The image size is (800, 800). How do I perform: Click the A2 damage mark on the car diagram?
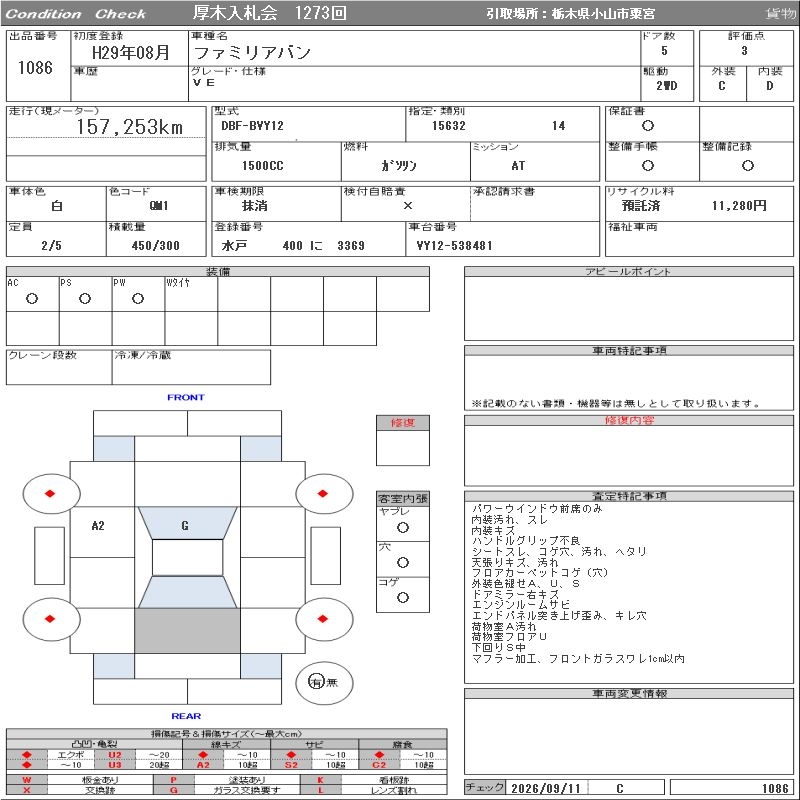[x=98, y=526]
